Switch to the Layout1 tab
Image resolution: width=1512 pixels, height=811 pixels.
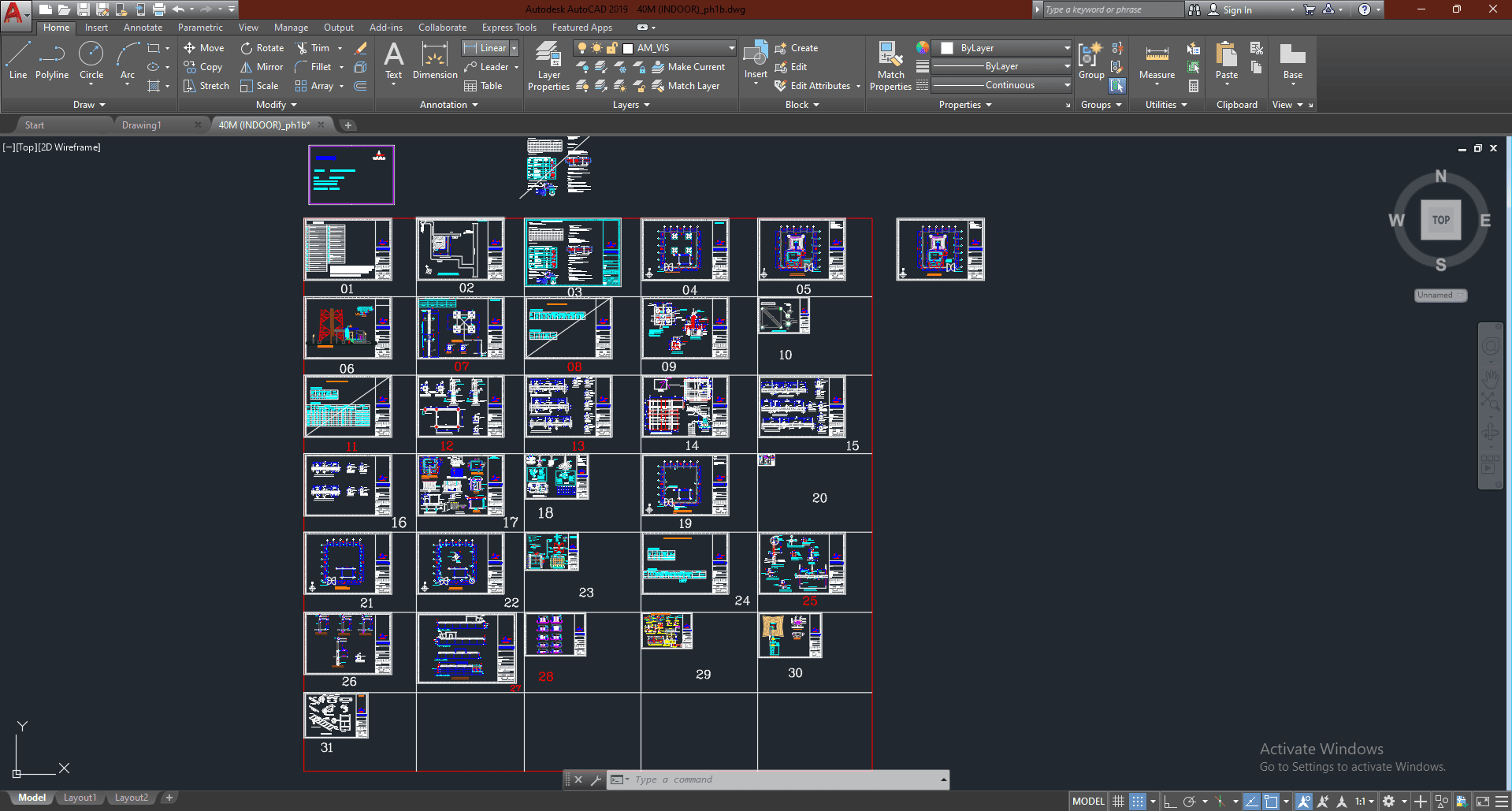click(80, 798)
